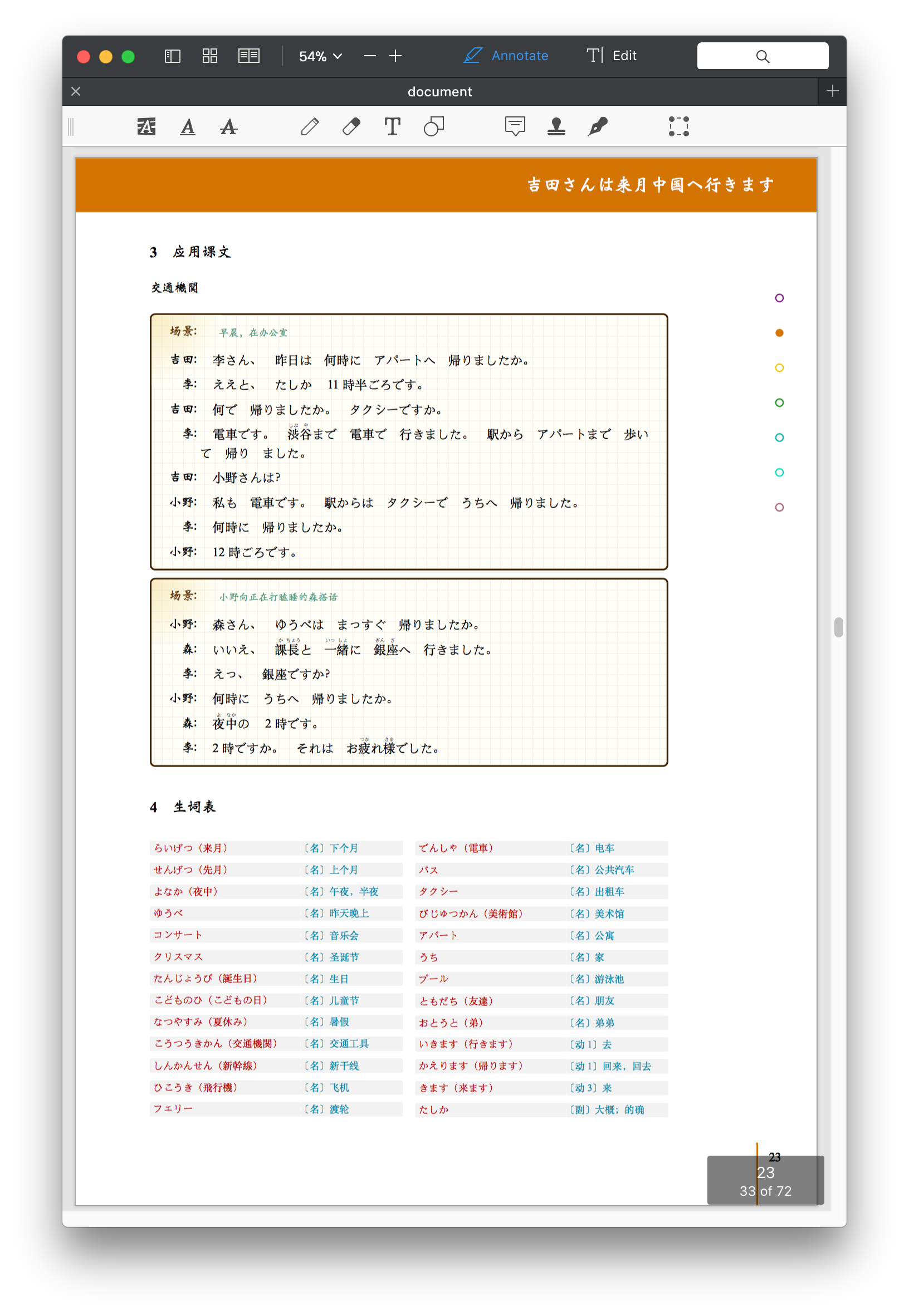The height and width of the screenshot is (1316, 909).
Task: Add a new tab with plus button
Action: (x=832, y=91)
